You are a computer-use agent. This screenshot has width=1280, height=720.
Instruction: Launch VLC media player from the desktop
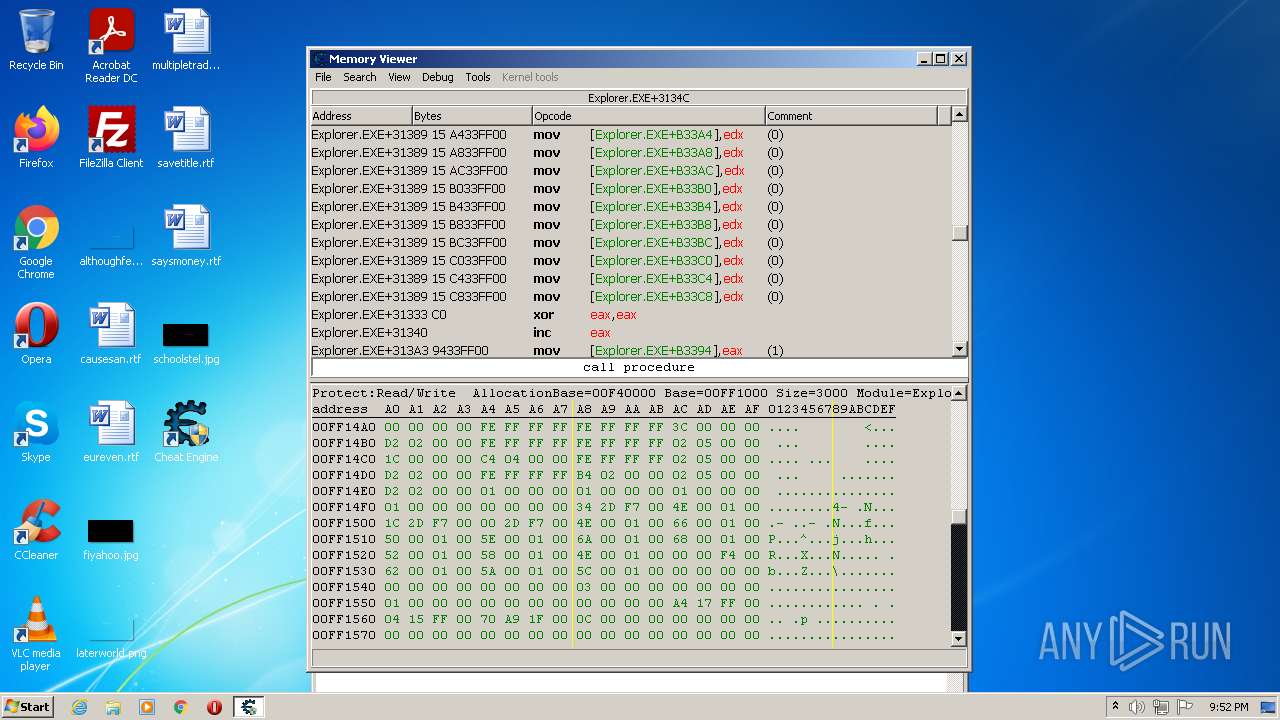coord(36,634)
